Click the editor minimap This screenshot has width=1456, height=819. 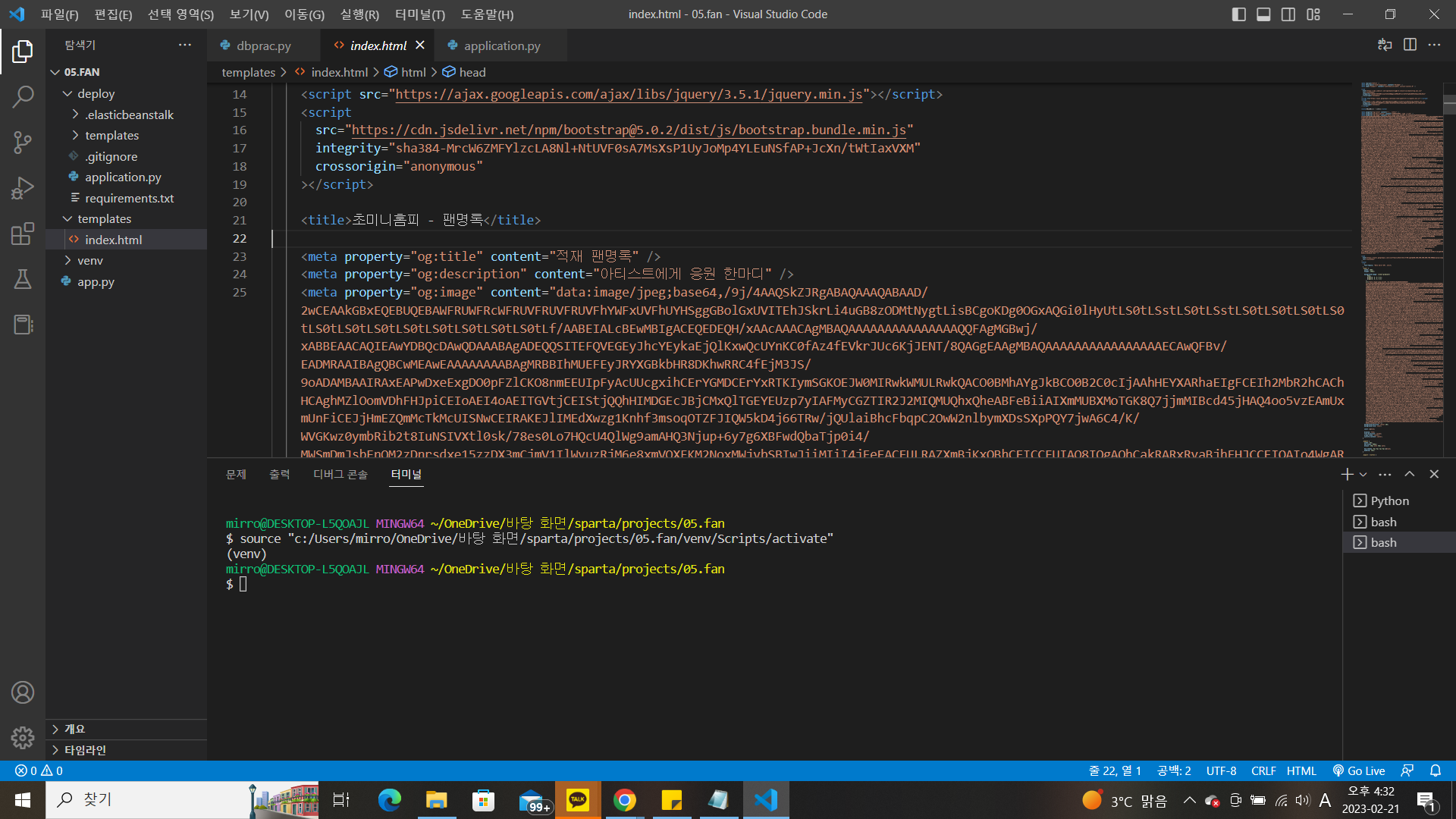point(1401,269)
